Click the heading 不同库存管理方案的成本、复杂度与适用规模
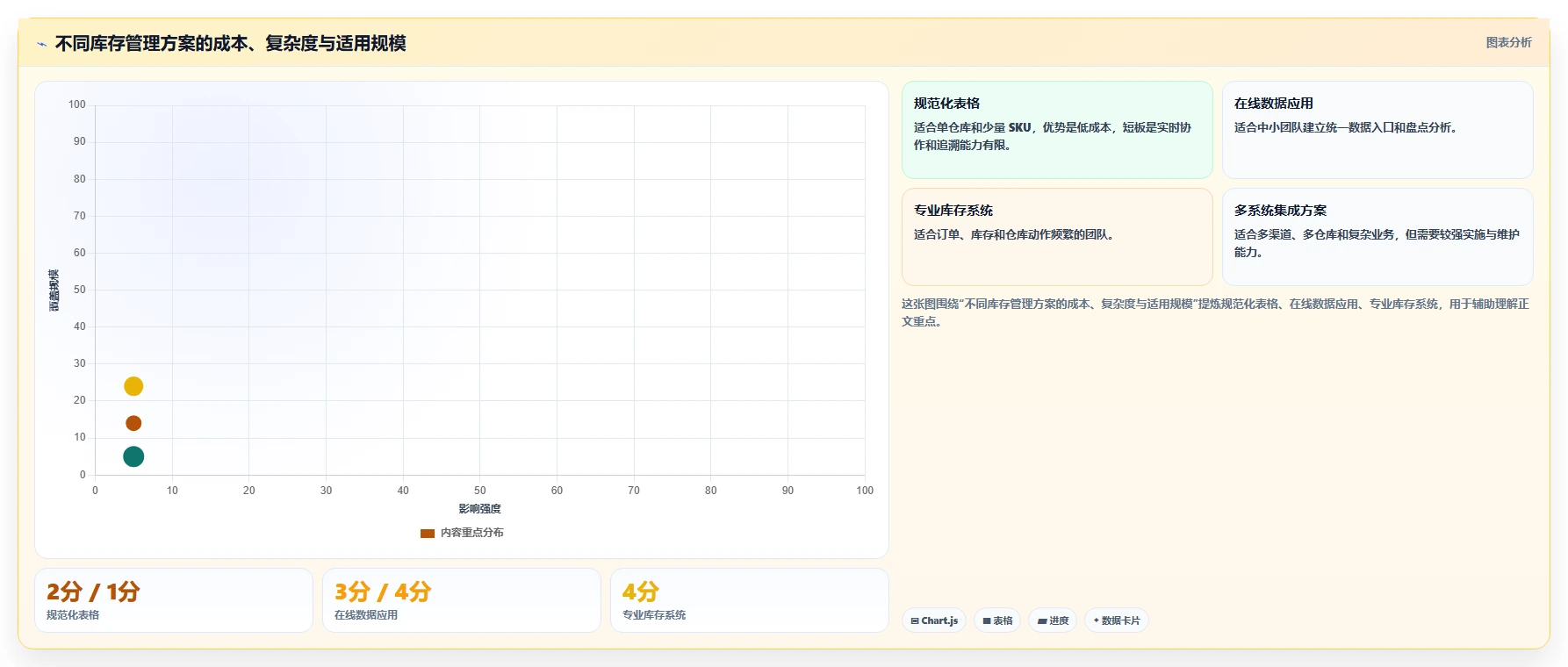1568x667 pixels. [x=230, y=43]
